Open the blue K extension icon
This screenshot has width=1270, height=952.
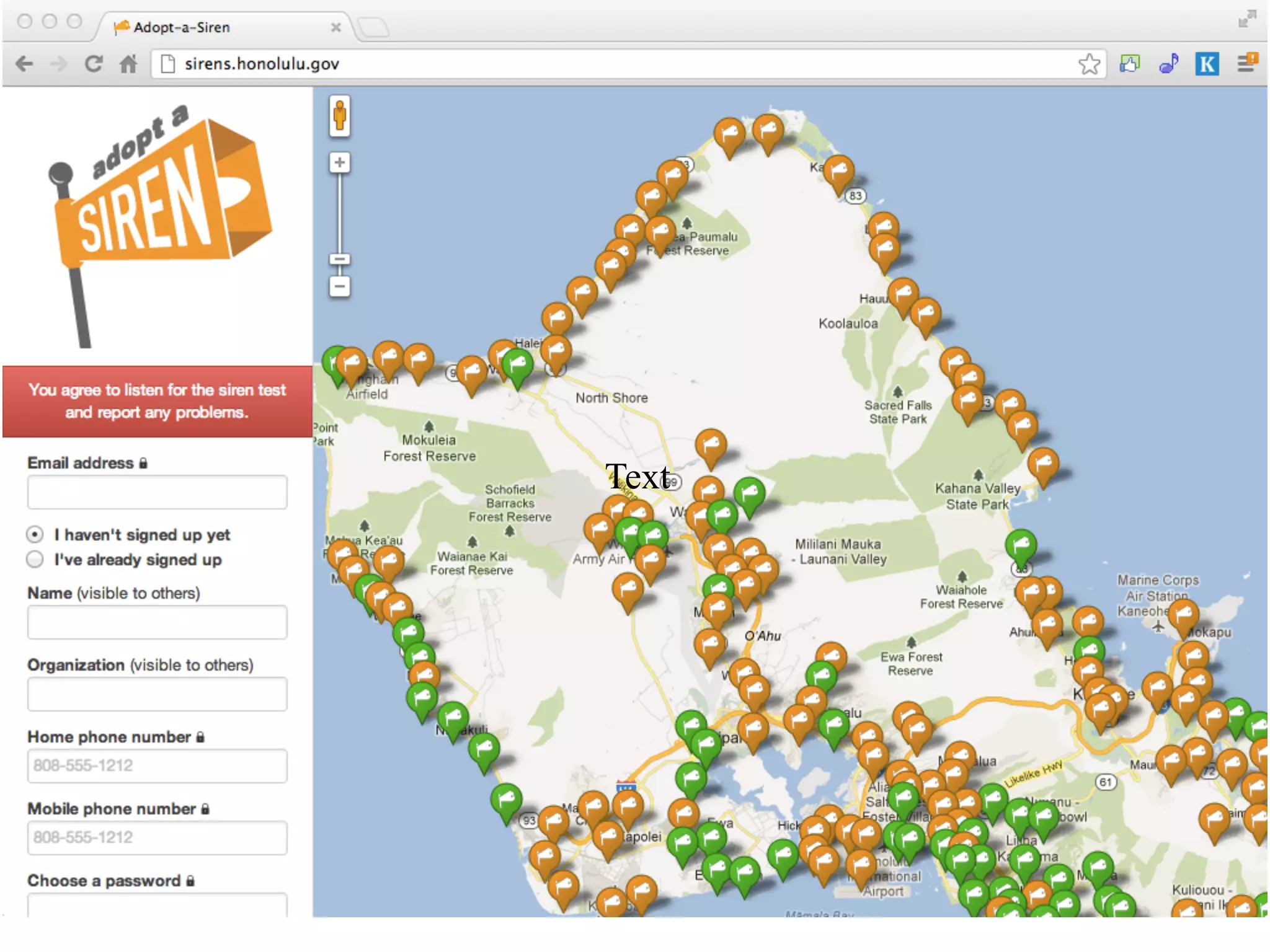pyautogui.click(x=1206, y=64)
